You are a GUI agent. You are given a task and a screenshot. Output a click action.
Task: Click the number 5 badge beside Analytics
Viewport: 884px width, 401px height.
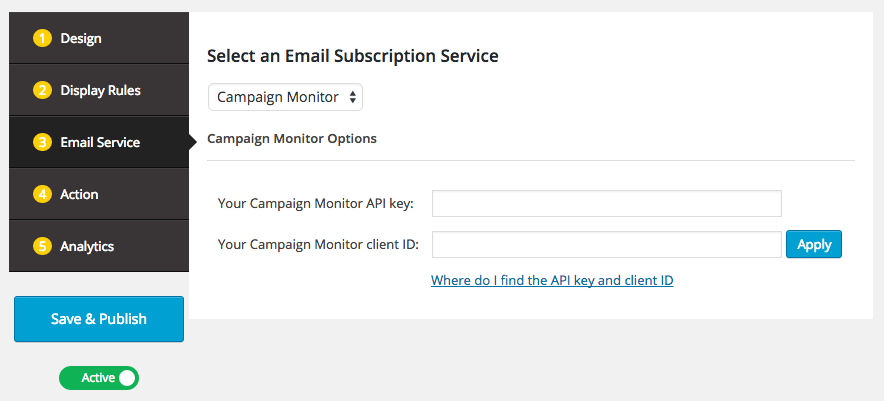pyautogui.click(x=42, y=247)
